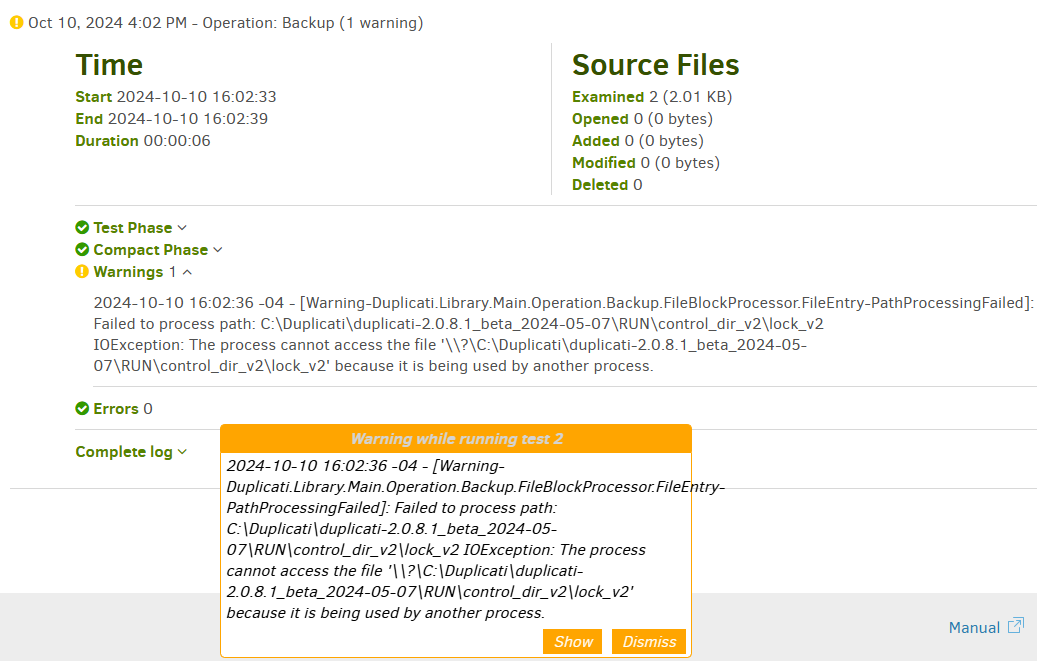Click the yellow alert icon next to Warnings
The width and height of the screenshot is (1037, 661).
tap(82, 272)
